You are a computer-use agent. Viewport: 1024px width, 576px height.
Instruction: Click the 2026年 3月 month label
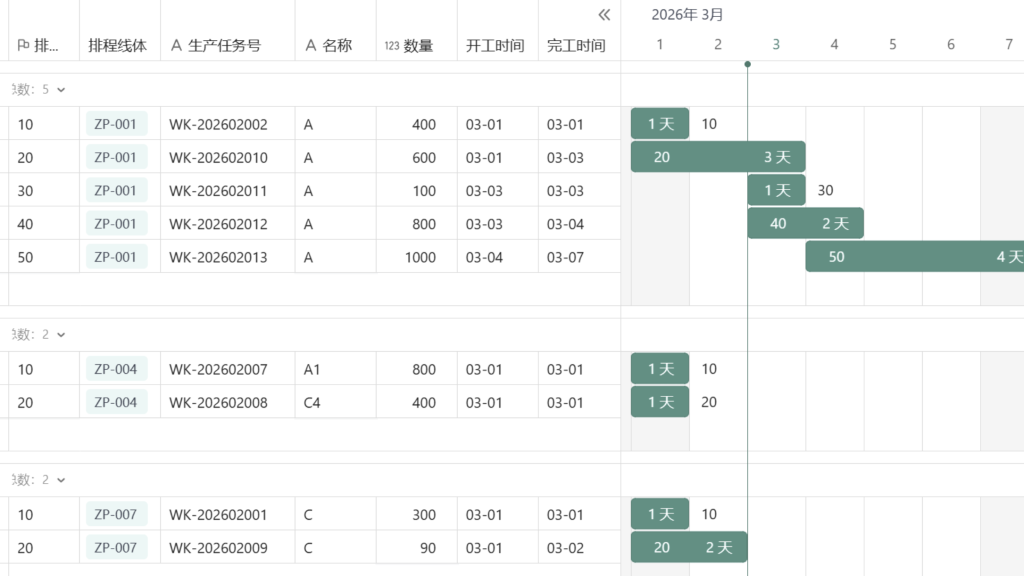tap(687, 15)
